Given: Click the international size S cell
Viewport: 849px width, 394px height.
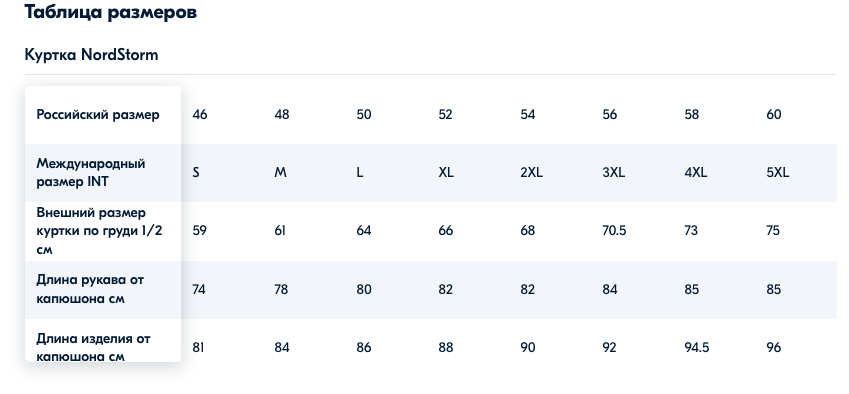Looking at the screenshot, I should tap(196, 173).
